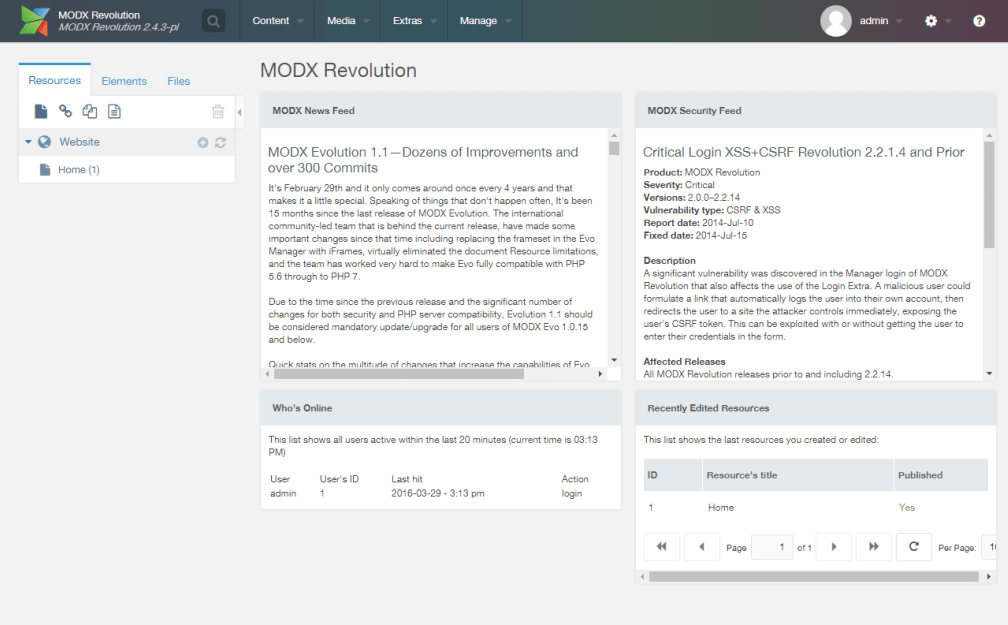The height and width of the screenshot is (625, 1008).
Task: Open the help question mark icon
Action: coord(979,21)
